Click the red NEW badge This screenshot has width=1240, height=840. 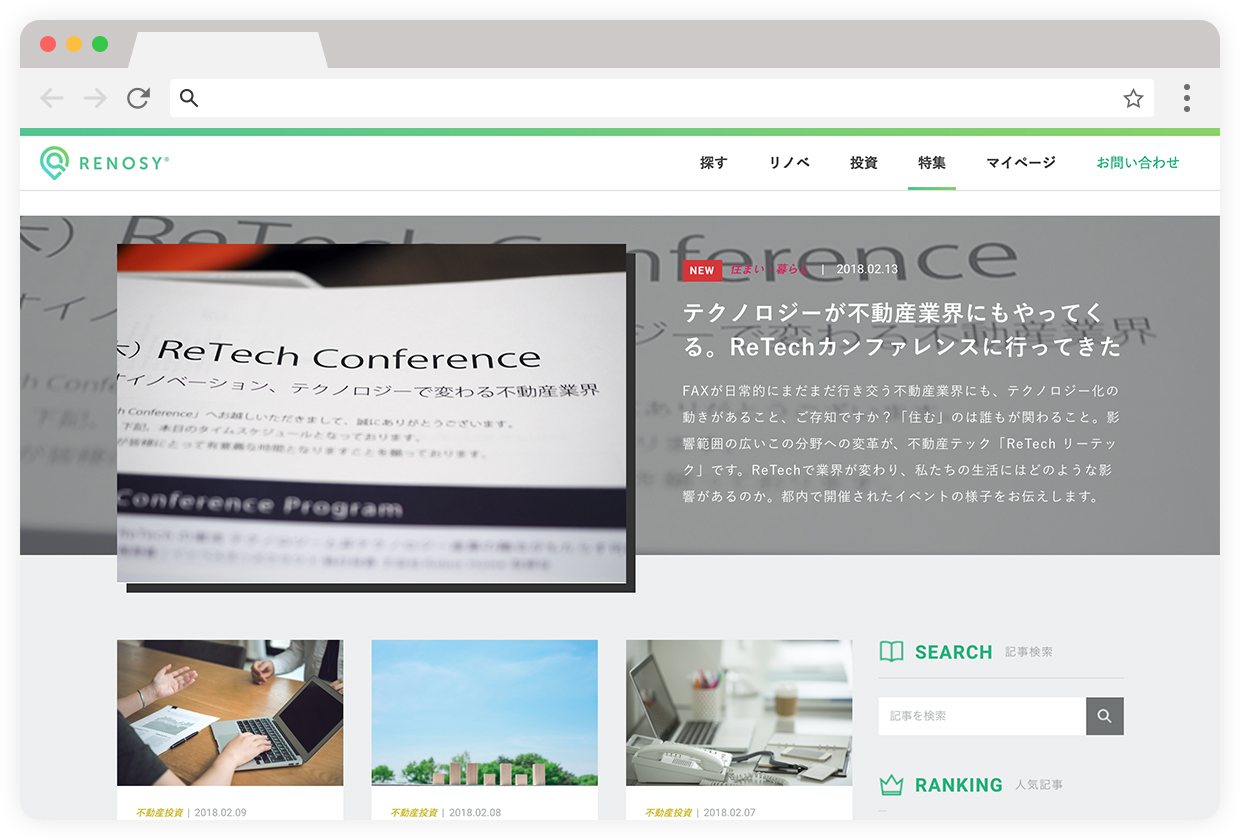click(x=702, y=270)
